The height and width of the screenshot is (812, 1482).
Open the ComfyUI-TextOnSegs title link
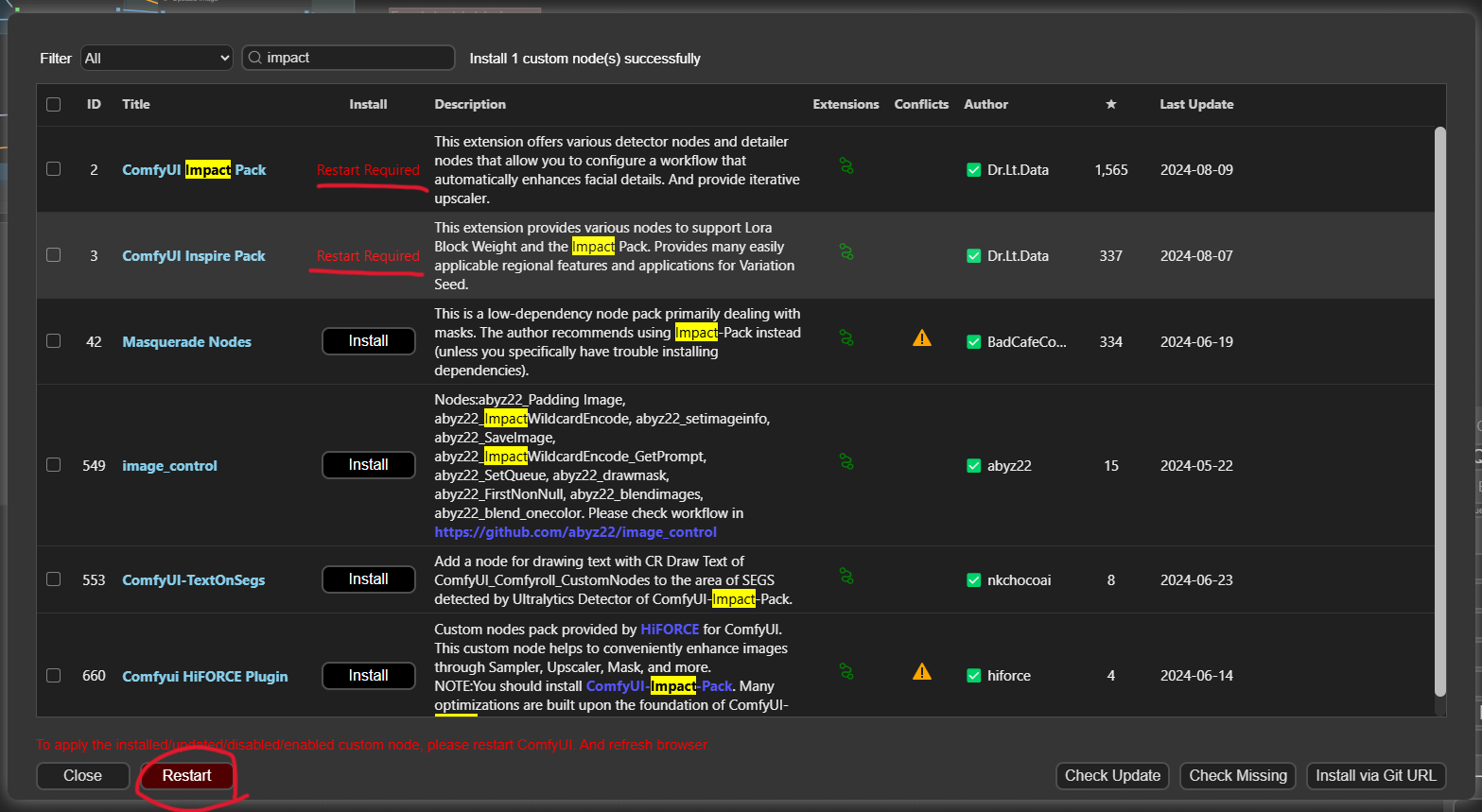pos(193,580)
